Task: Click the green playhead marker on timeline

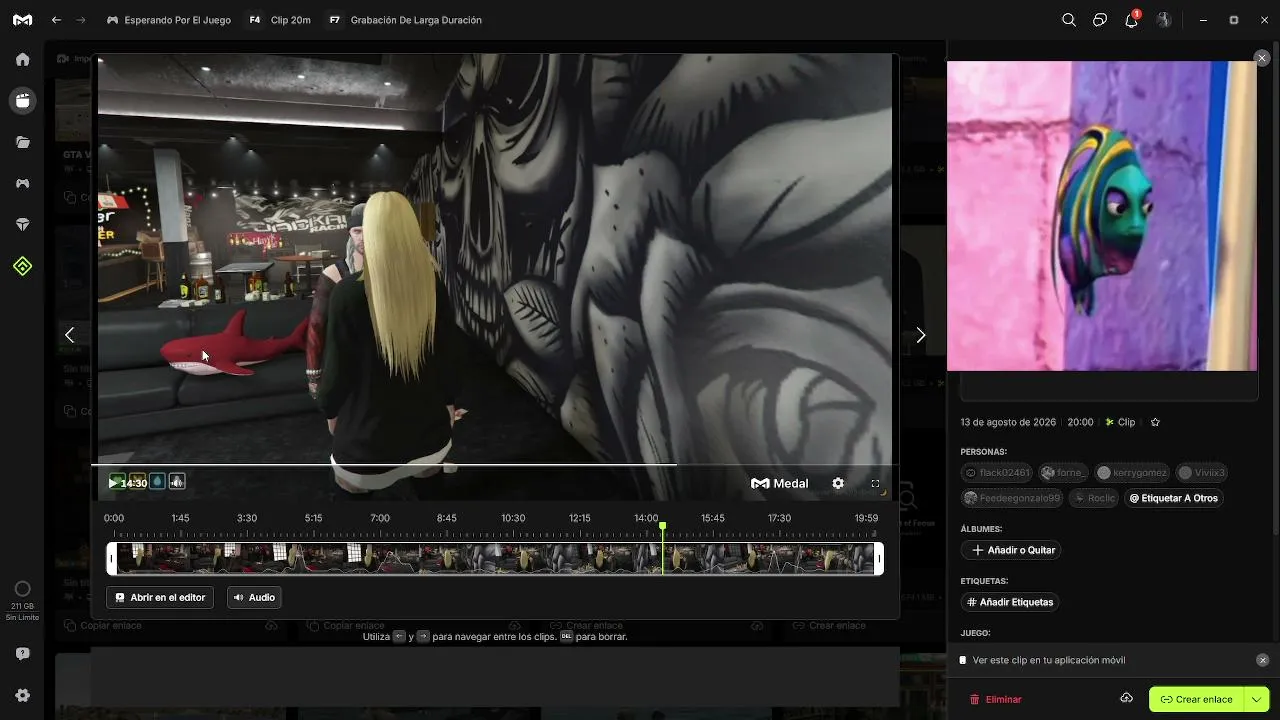Action: point(662,526)
